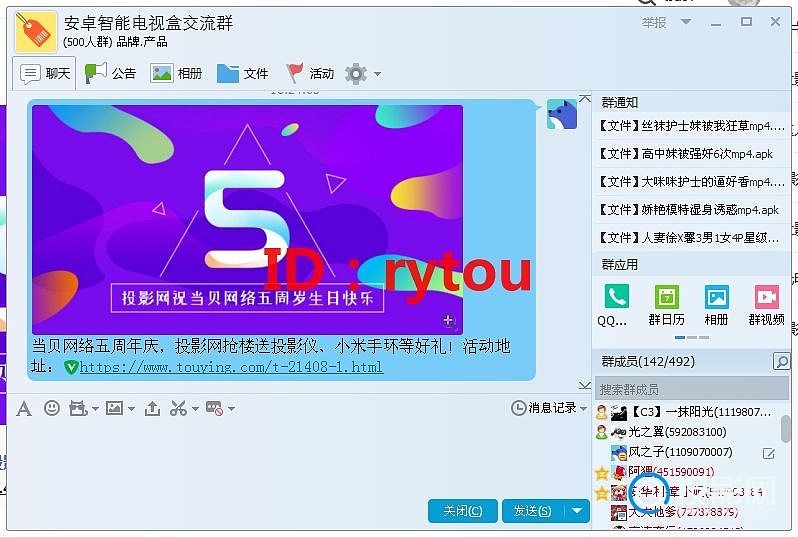Viewport: 798px width, 537px height.
Task: Expand the send options arrow
Action: click(577, 511)
